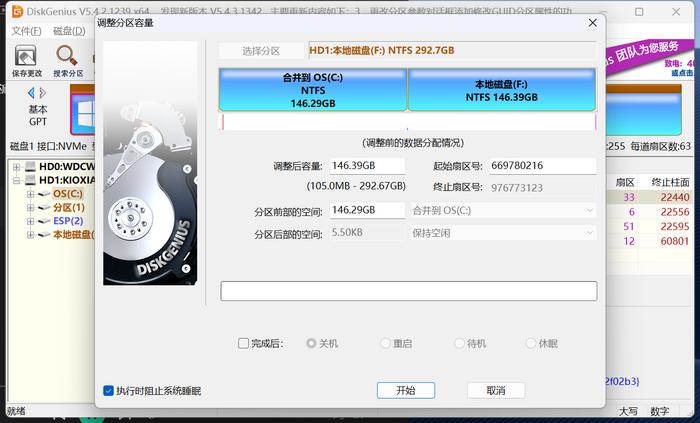The height and width of the screenshot is (423, 700).
Task: Click the 取消 button
Action: click(x=496, y=390)
